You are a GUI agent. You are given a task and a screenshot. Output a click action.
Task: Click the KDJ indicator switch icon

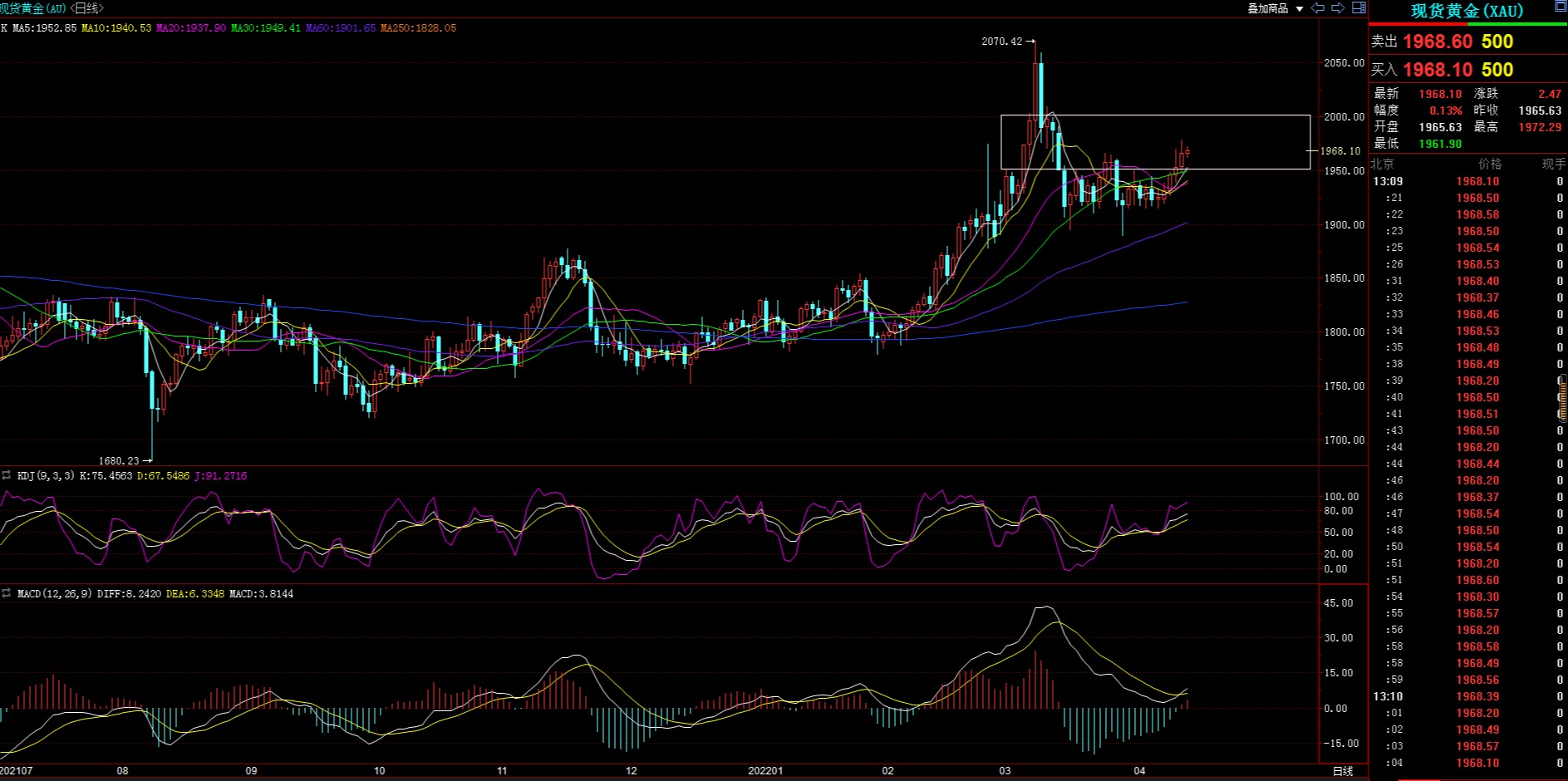(x=7, y=476)
